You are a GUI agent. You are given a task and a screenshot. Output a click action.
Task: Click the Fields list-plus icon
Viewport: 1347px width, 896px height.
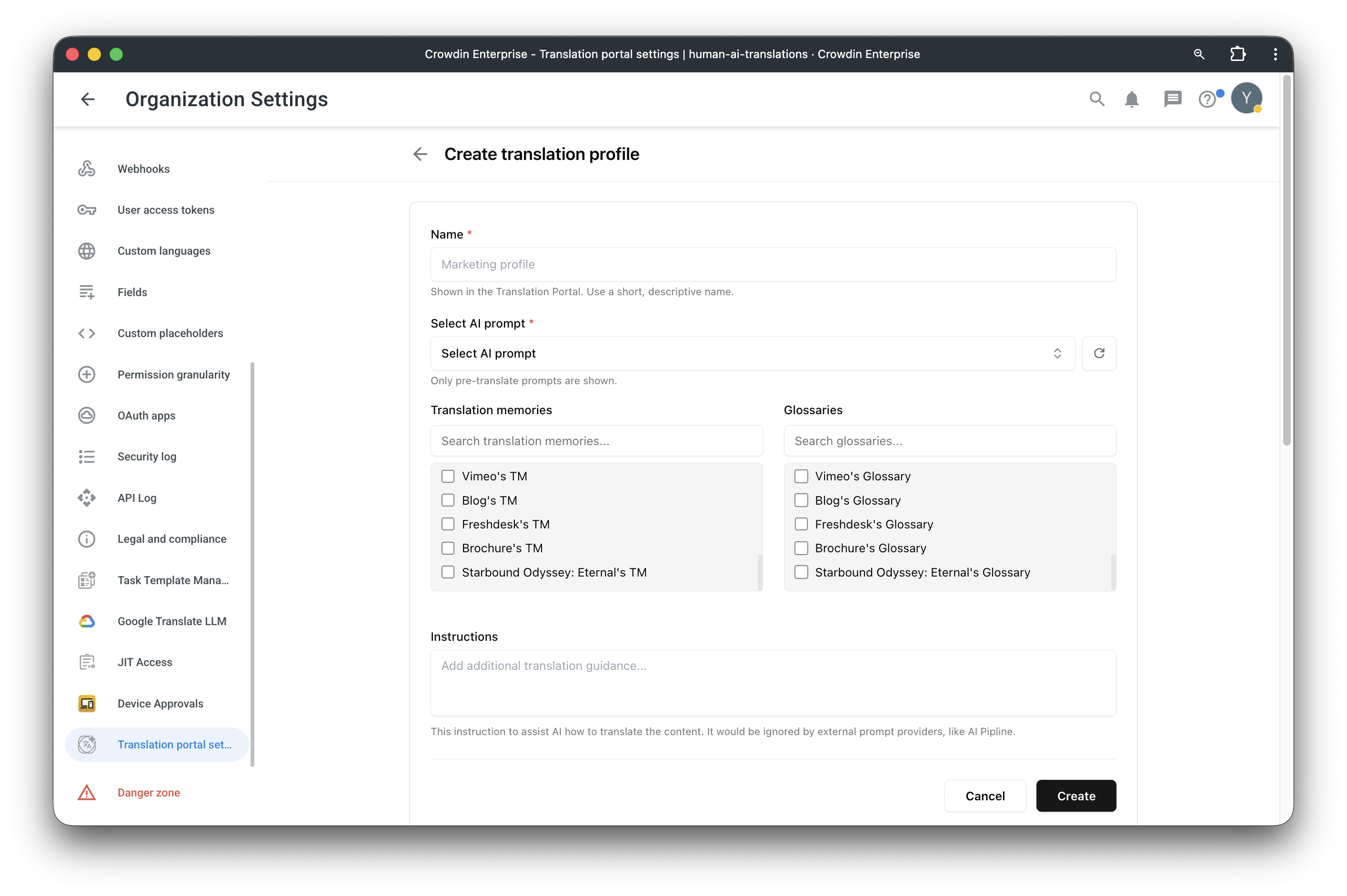pos(87,292)
